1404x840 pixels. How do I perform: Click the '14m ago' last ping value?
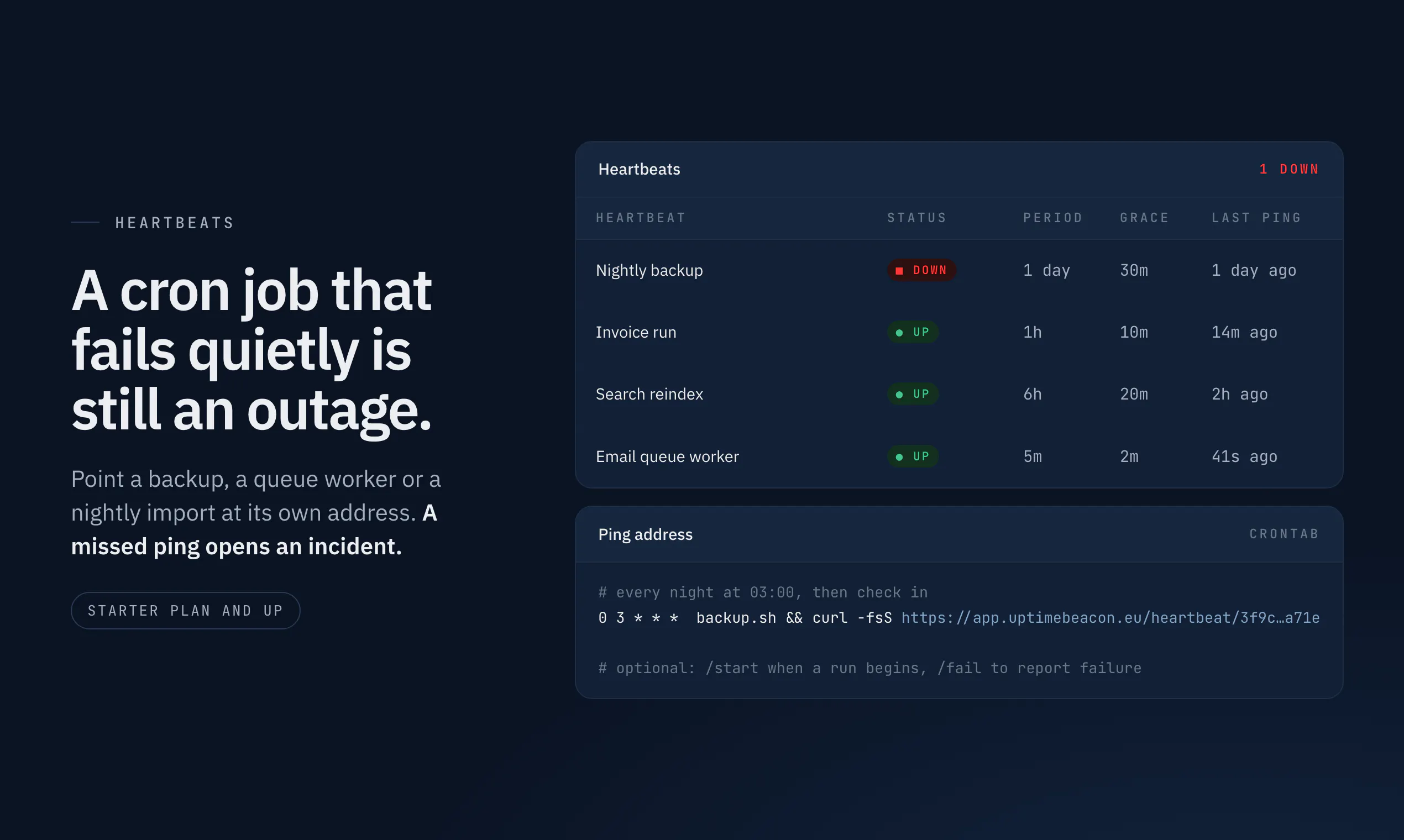pos(1244,332)
